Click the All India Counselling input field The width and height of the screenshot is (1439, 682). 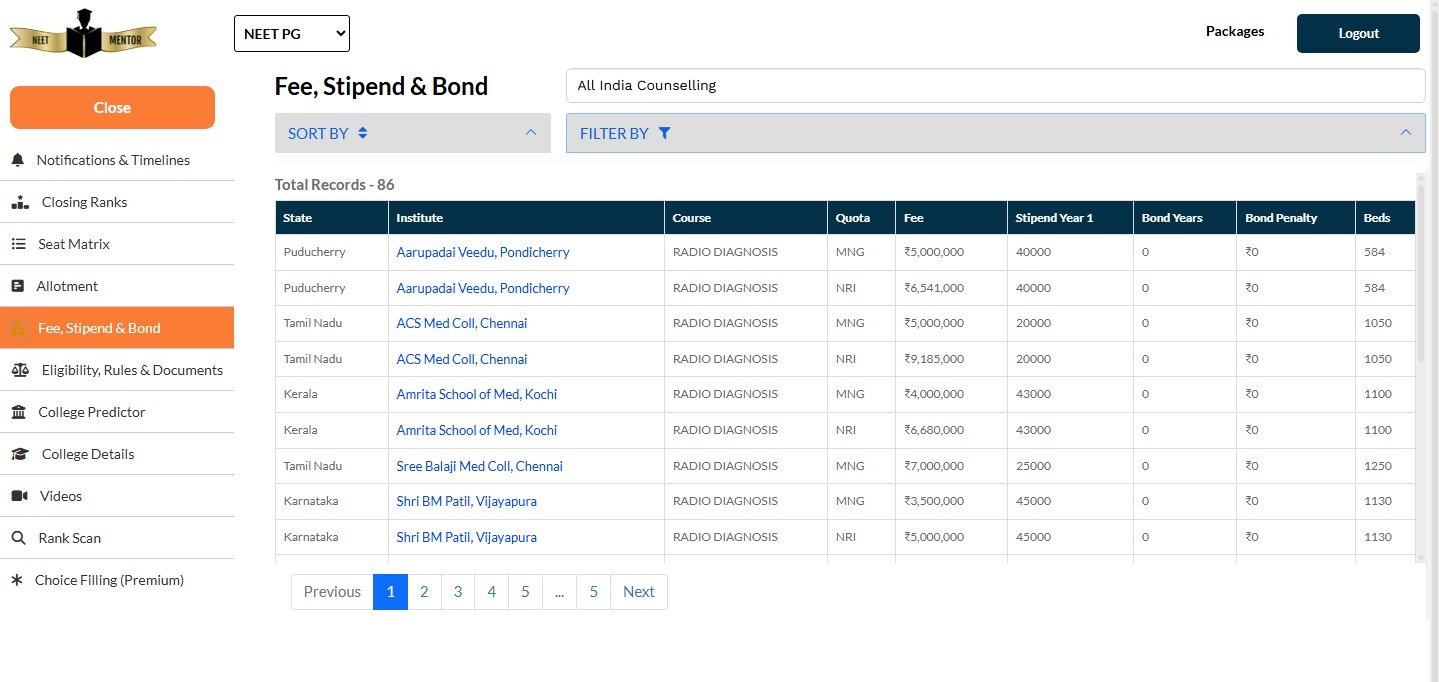pos(995,86)
